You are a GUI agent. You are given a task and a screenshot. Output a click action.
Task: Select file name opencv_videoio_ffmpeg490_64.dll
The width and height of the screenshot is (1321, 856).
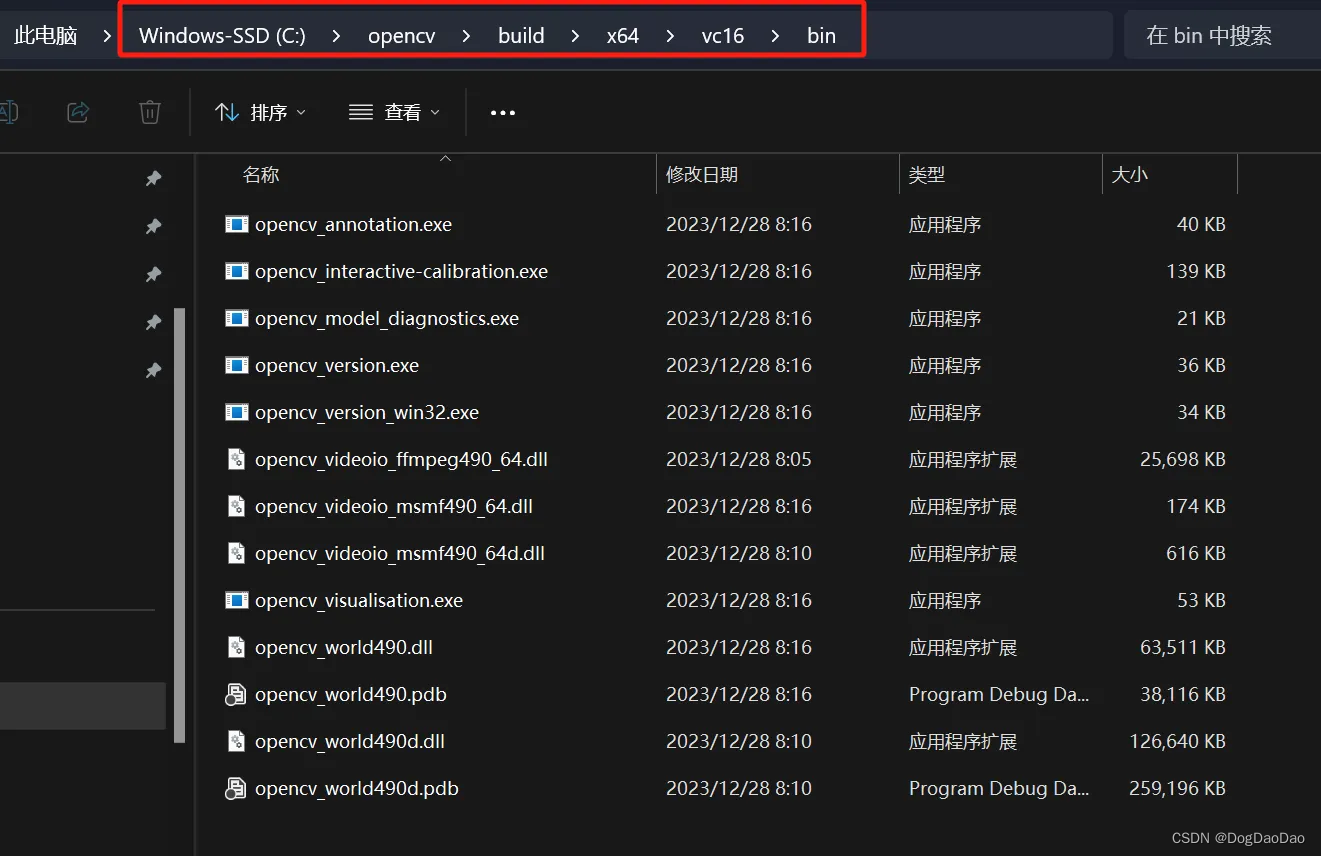401,460
